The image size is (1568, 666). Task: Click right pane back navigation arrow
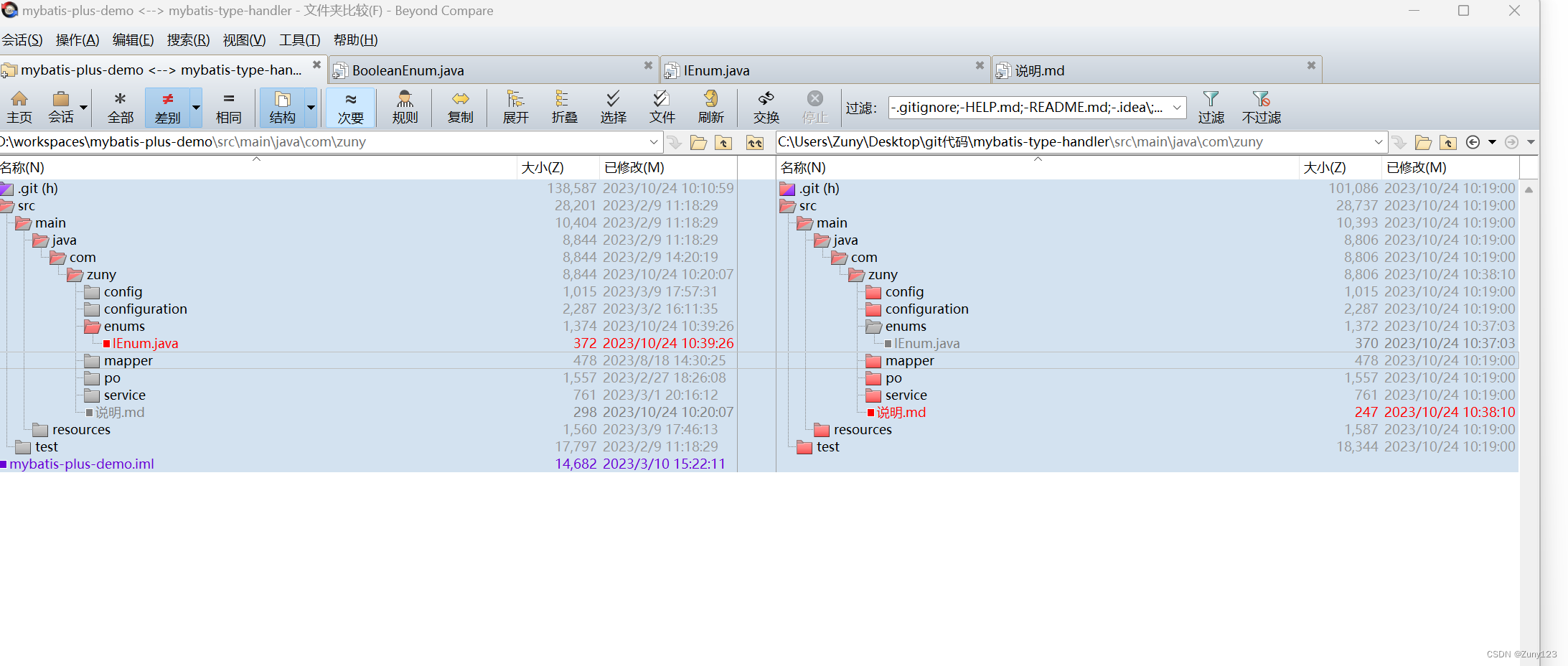[x=1473, y=142]
